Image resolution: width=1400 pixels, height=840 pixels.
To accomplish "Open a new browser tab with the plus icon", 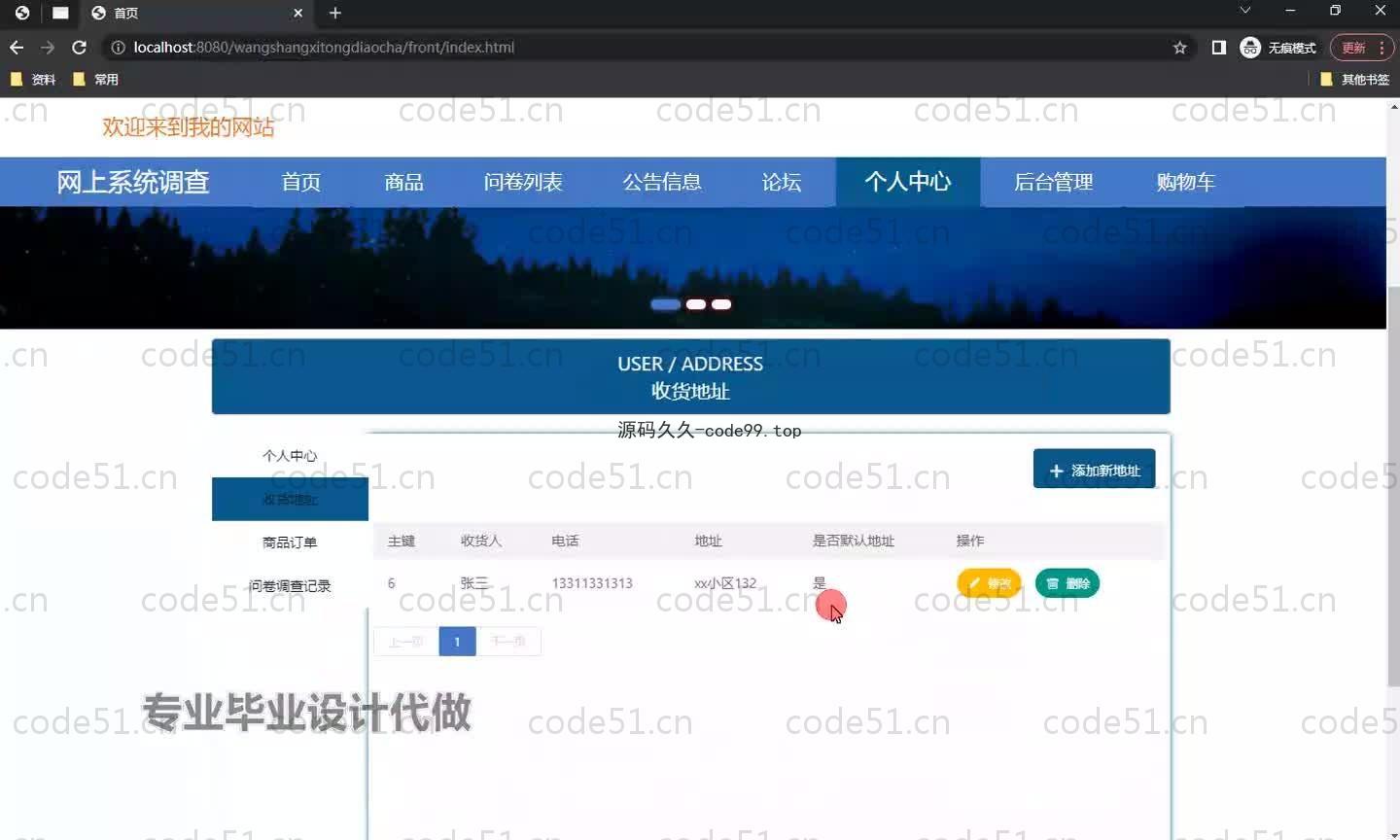I will pos(335,13).
